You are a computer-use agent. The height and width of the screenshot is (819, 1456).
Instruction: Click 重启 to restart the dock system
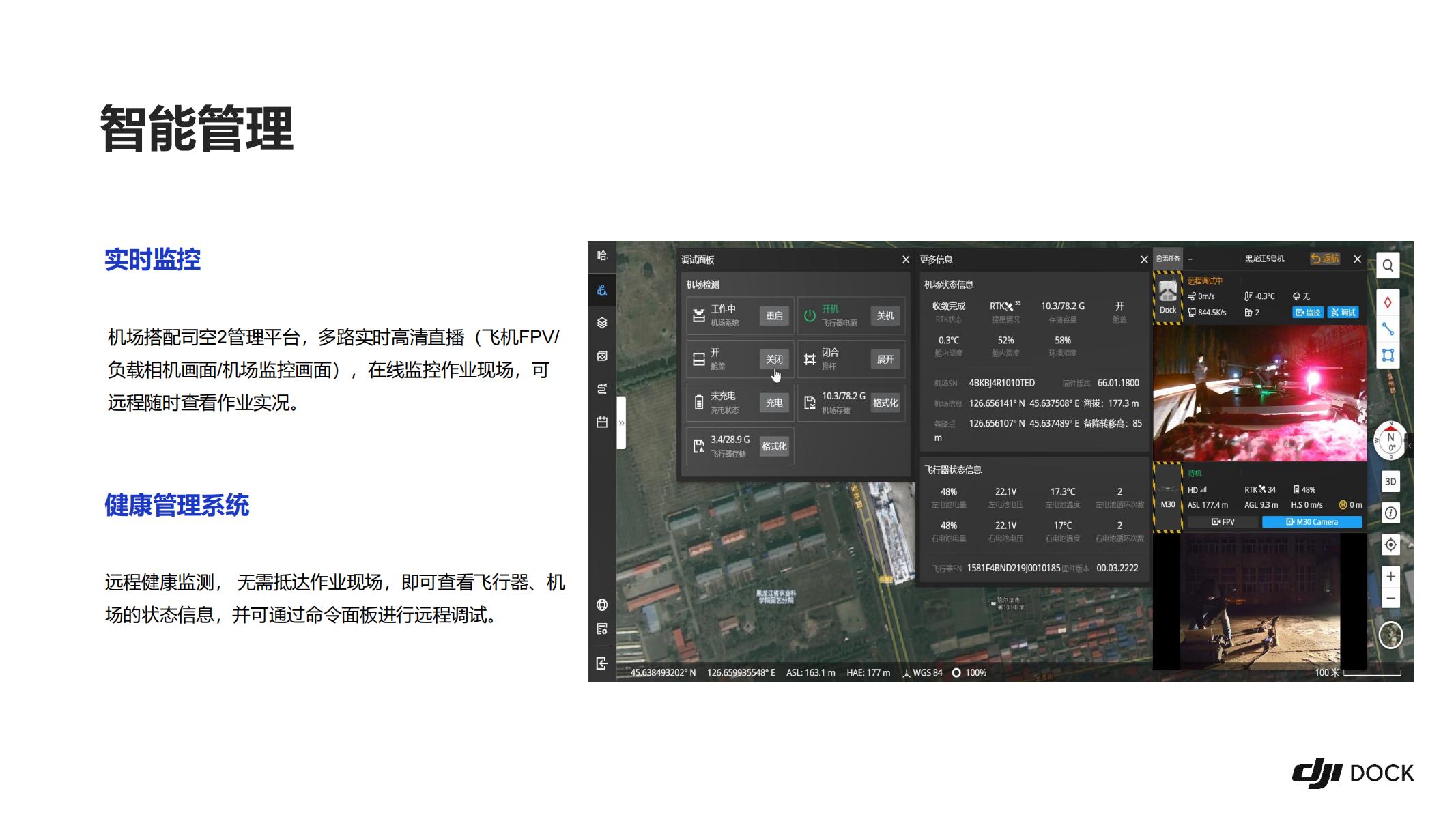774,316
